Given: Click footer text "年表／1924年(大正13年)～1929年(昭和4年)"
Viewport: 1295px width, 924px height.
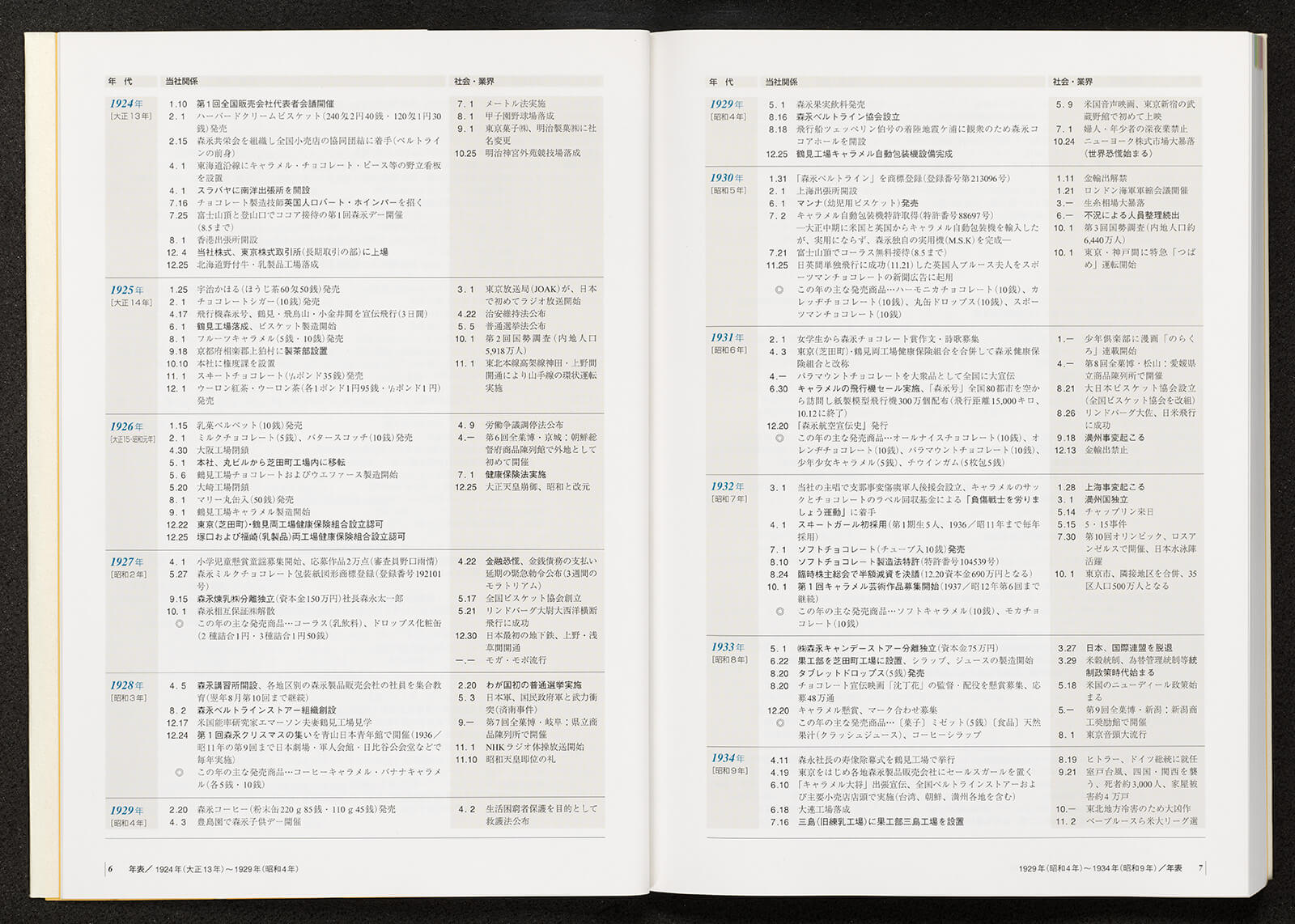Looking at the screenshot, I should pos(214,869).
